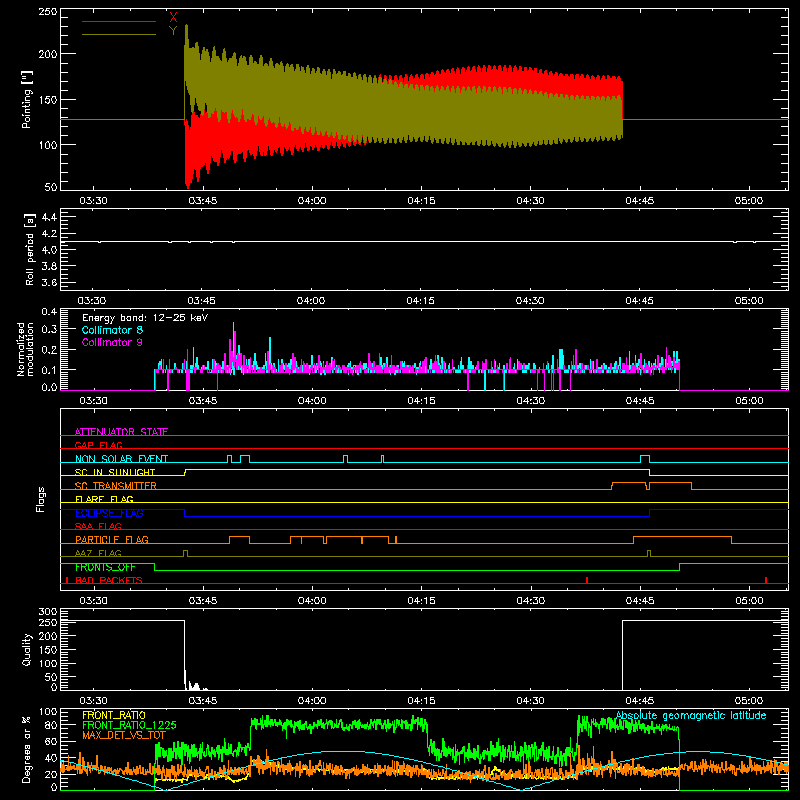Click the SAA_FLAG label

(x=98, y=526)
